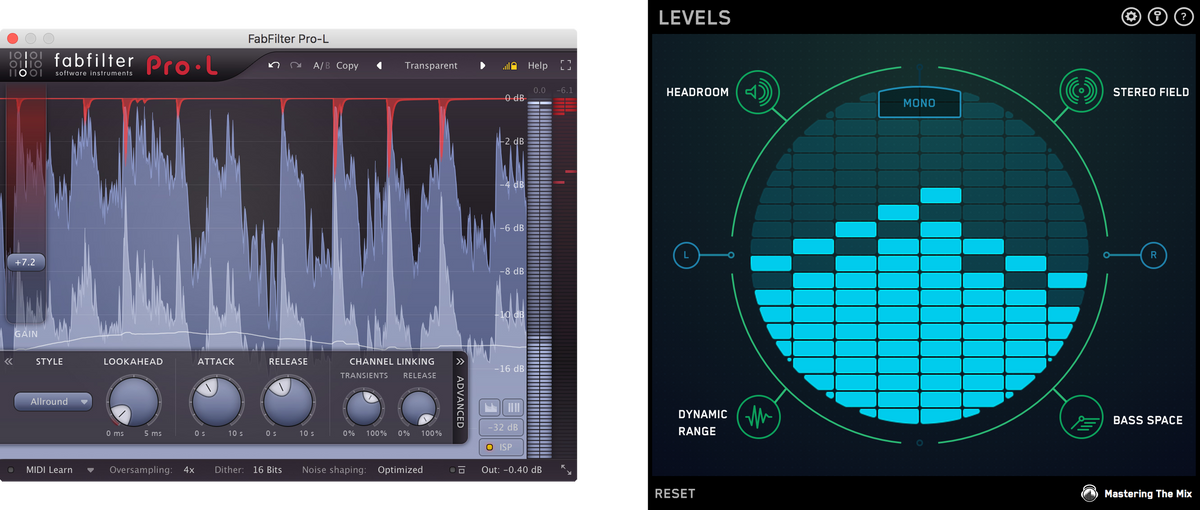Click the channel linking Release knob

(x=419, y=408)
